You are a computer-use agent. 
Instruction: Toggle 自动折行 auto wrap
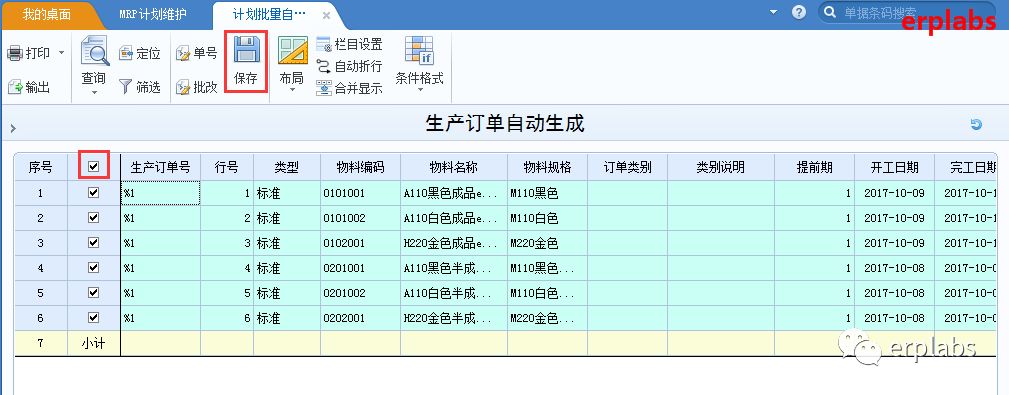(x=349, y=66)
